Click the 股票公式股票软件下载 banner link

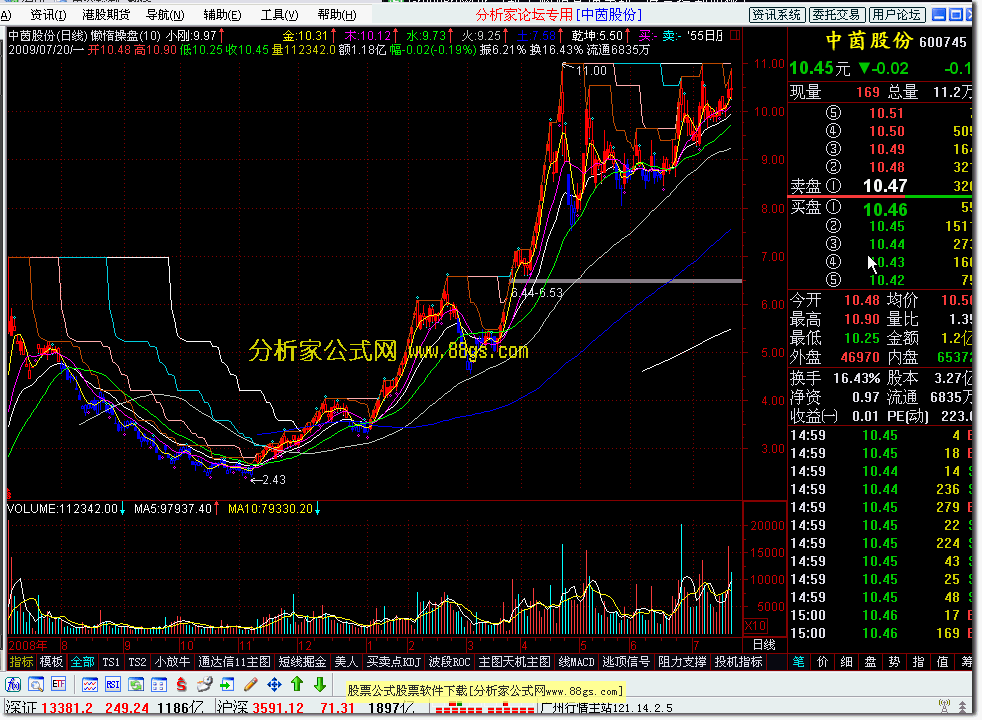coord(486,691)
